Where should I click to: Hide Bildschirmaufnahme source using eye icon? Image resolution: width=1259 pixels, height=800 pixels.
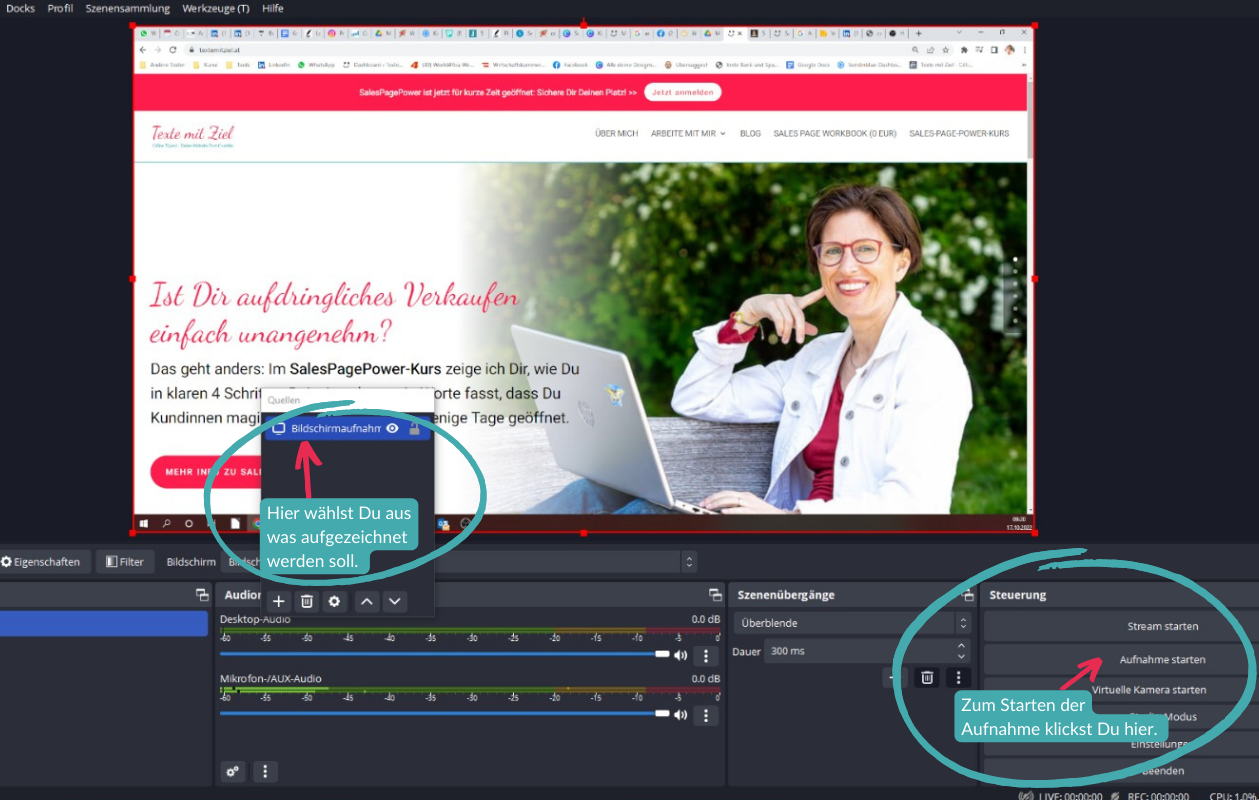pos(393,428)
